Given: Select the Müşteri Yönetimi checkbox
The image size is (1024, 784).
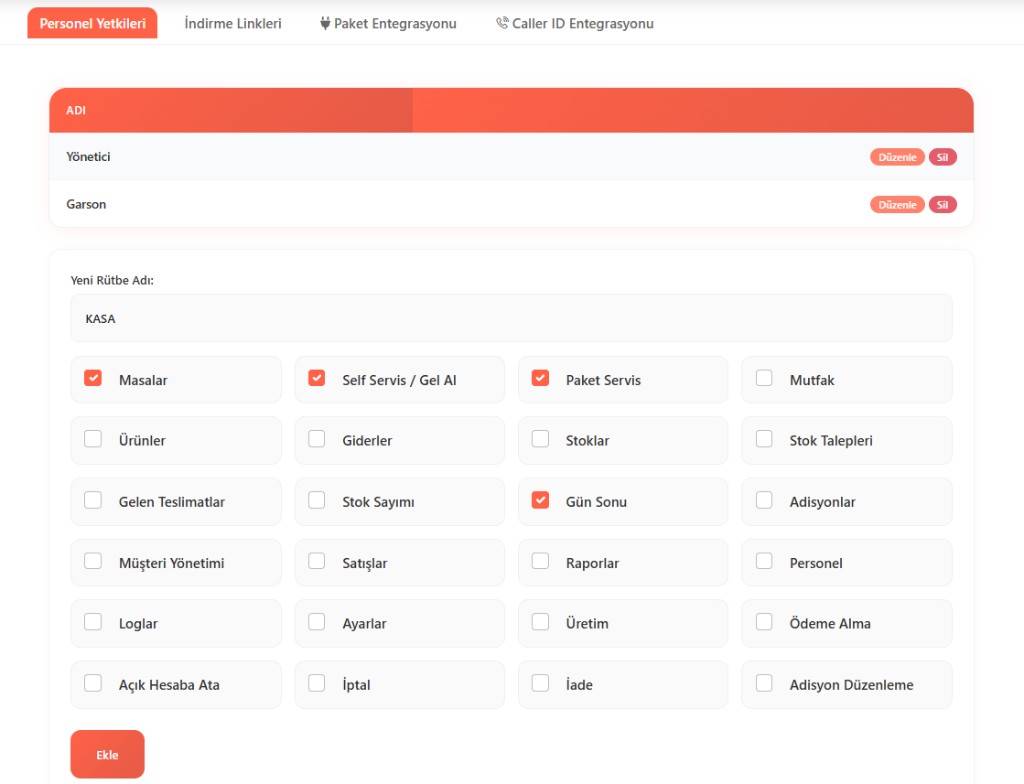Looking at the screenshot, I should pyautogui.click(x=93, y=562).
